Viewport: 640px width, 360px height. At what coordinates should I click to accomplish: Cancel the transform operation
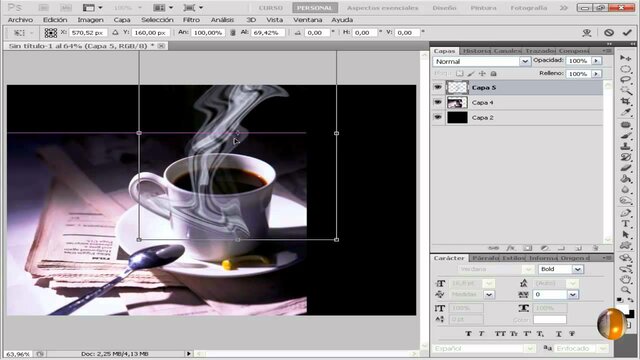coord(609,32)
